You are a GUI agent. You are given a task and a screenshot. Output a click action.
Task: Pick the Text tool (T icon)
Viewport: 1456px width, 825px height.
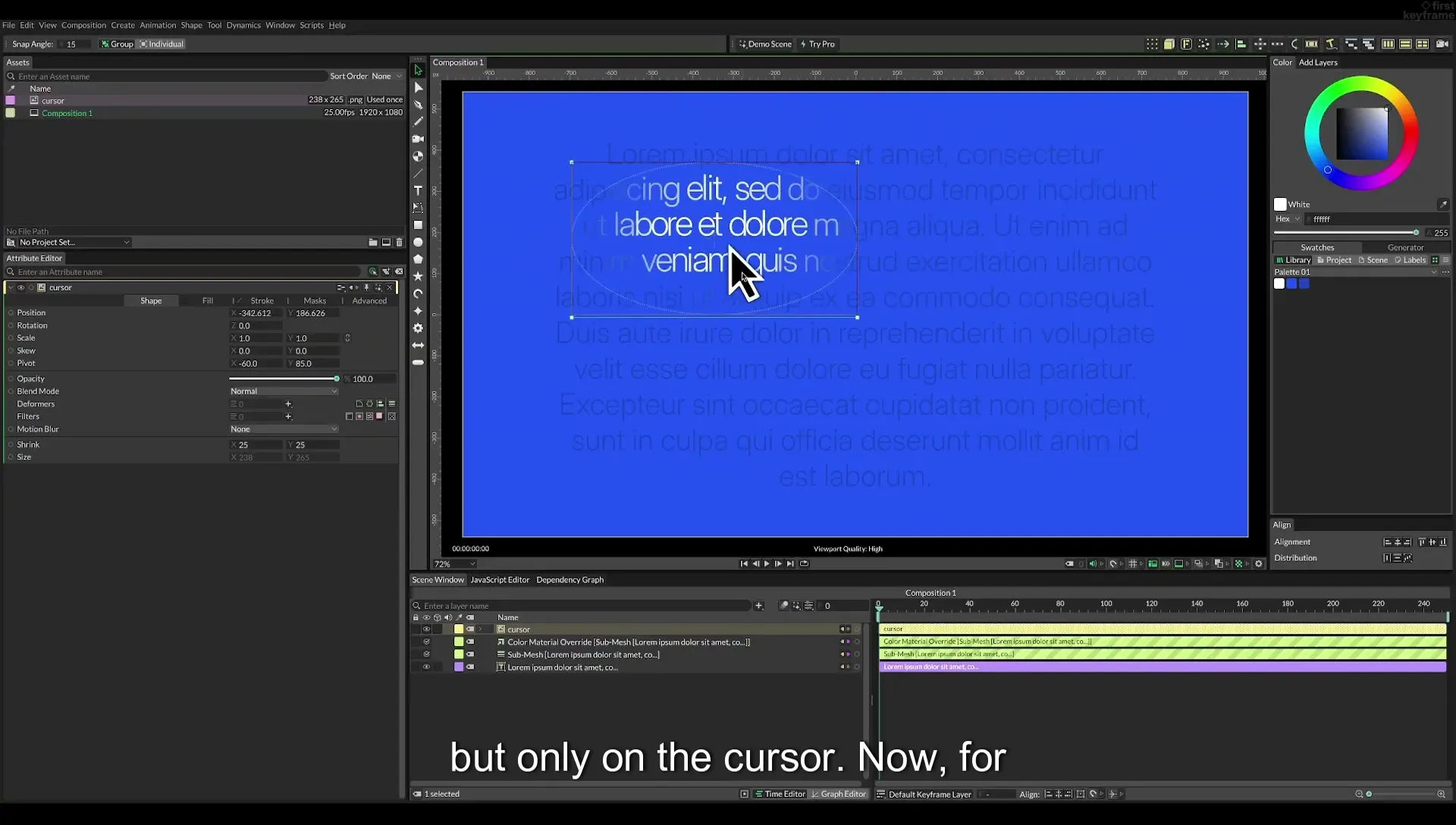point(418,190)
